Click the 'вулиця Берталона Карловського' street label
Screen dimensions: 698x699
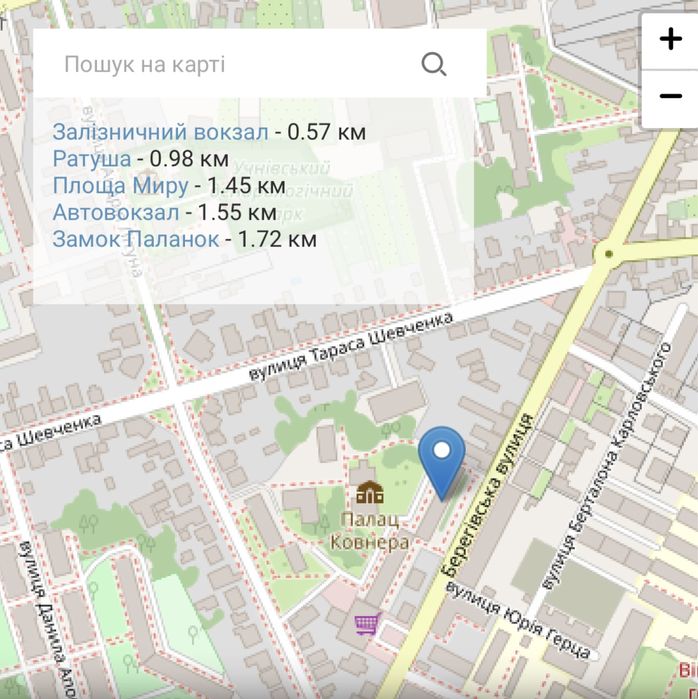(606, 466)
